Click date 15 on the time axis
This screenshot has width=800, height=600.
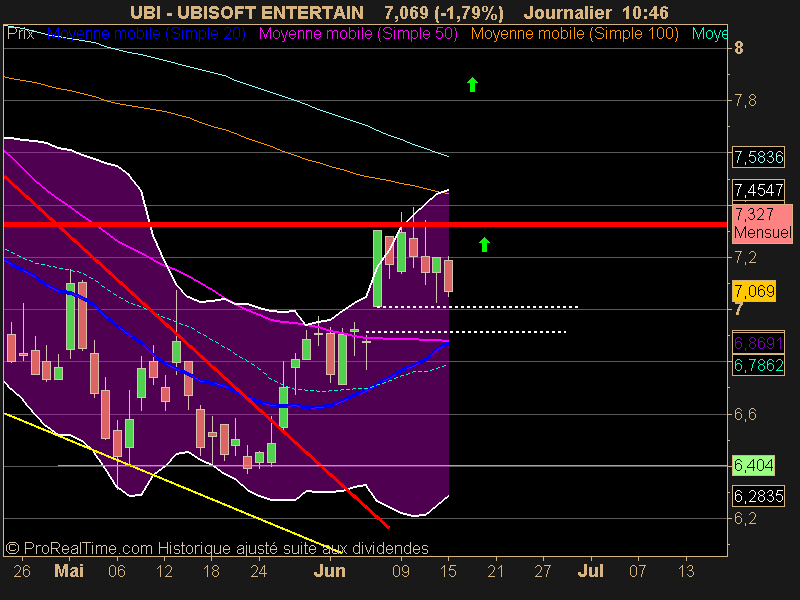448,571
